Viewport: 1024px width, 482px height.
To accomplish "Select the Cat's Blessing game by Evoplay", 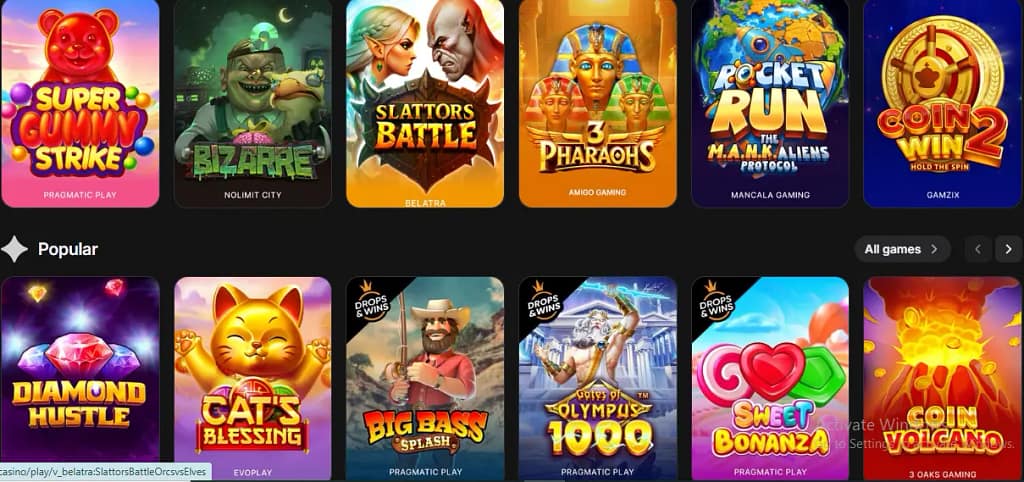I will (x=253, y=379).
